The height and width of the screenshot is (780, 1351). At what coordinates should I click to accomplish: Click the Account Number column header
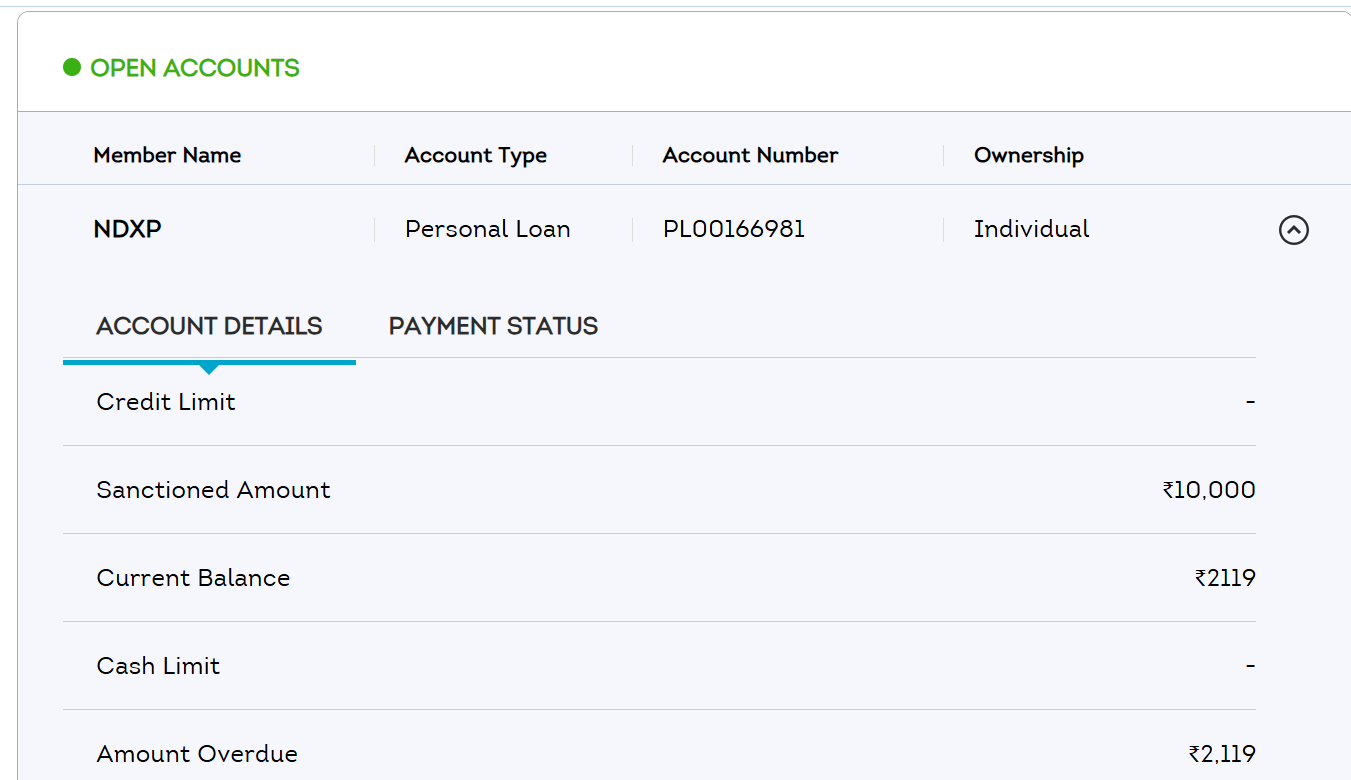750,156
